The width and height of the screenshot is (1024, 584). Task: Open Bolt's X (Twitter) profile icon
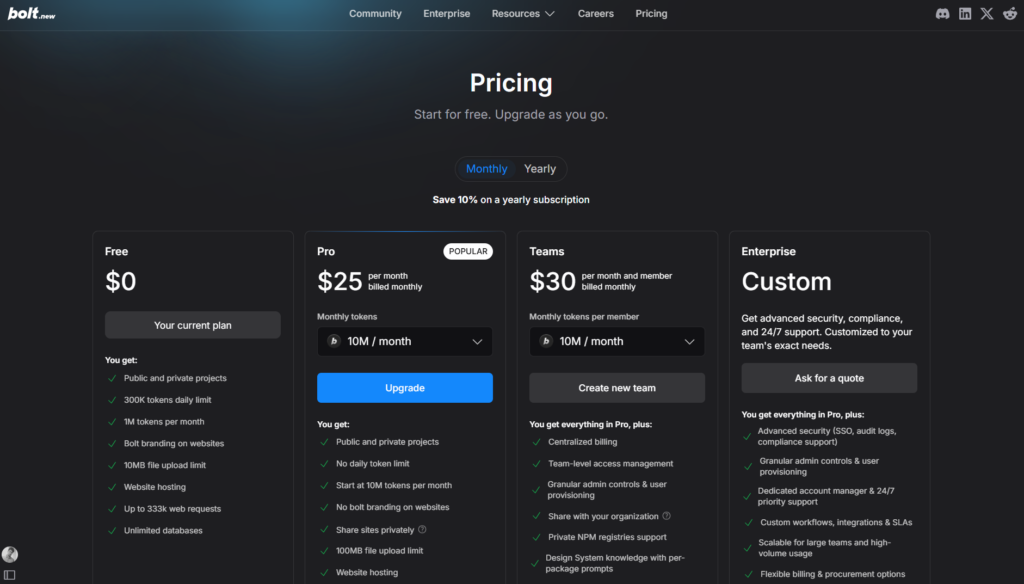click(x=988, y=13)
